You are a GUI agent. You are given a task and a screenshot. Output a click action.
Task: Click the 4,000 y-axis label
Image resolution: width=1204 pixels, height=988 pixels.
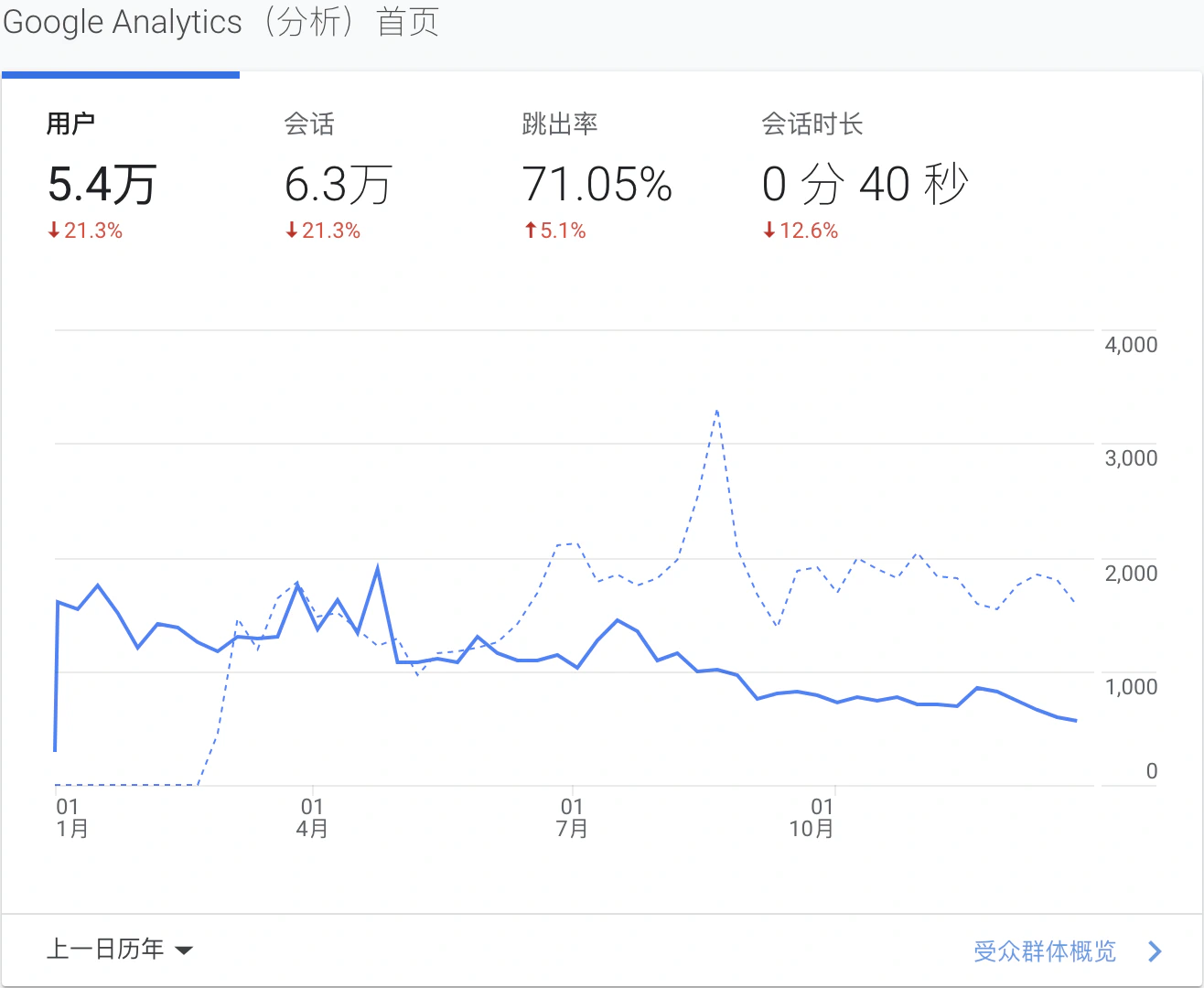[x=1131, y=345]
